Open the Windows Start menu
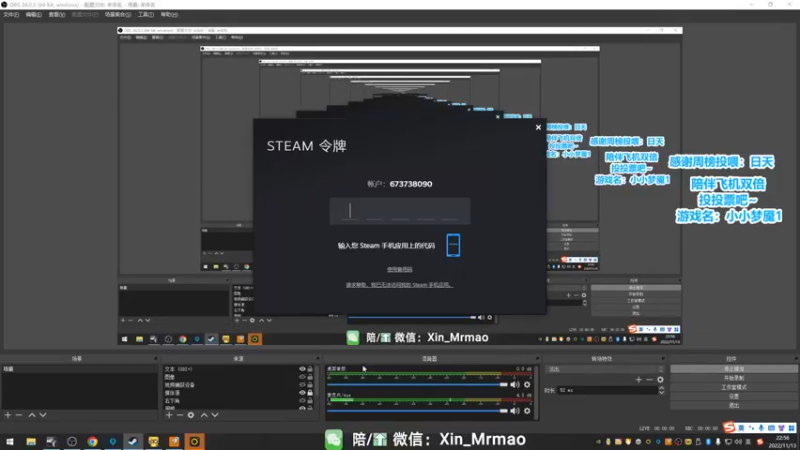Image resolution: width=800 pixels, height=450 pixels. coord(10,441)
